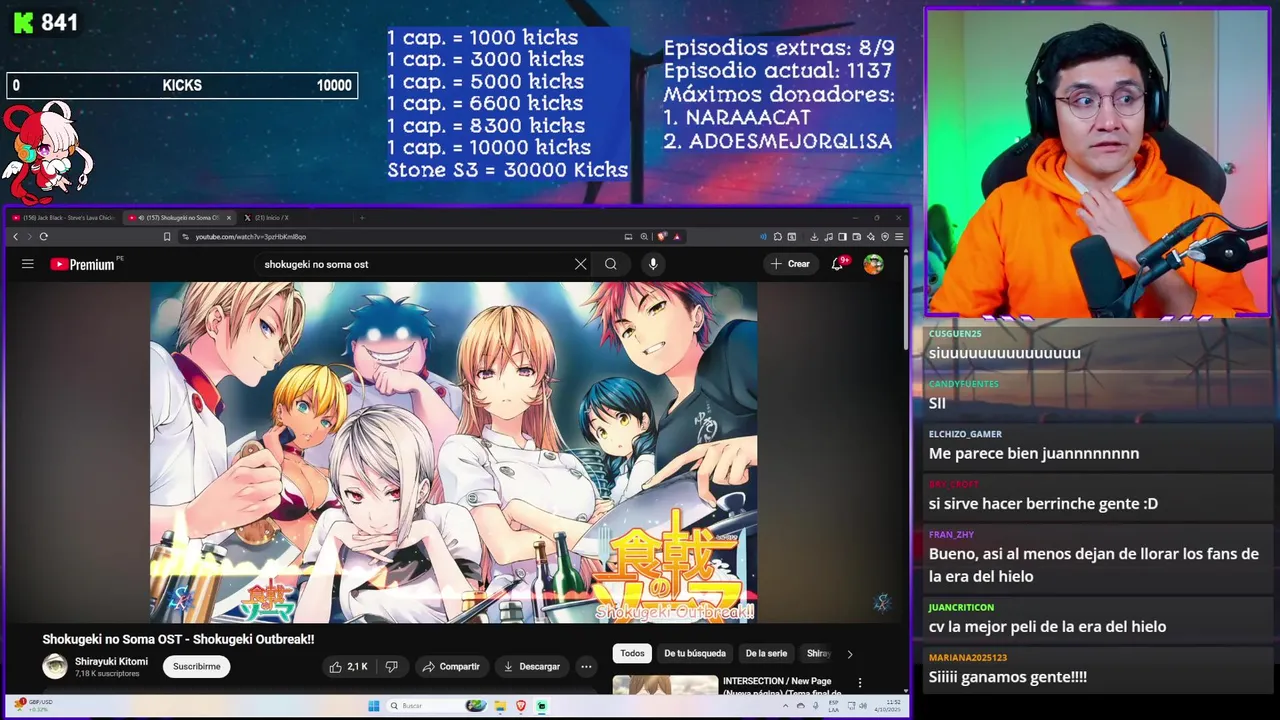
Task: Select the Shokugeki no Soma OST browser tab
Action: (178, 218)
